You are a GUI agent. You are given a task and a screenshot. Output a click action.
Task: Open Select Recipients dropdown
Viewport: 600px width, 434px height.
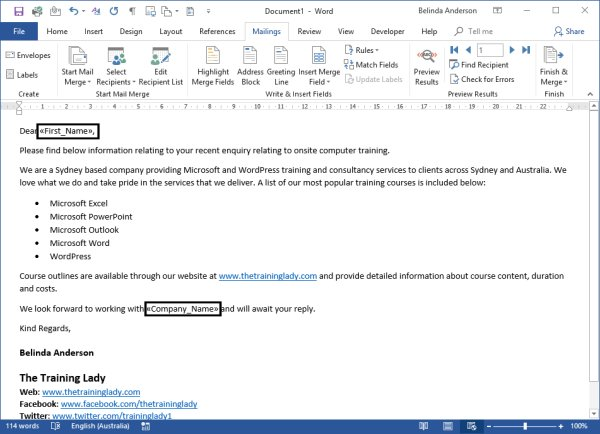116,66
